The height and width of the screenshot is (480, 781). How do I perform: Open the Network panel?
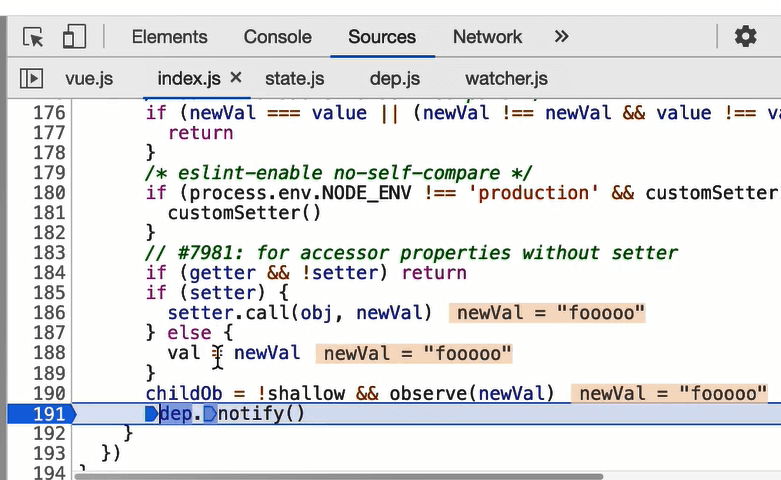pyautogui.click(x=487, y=37)
